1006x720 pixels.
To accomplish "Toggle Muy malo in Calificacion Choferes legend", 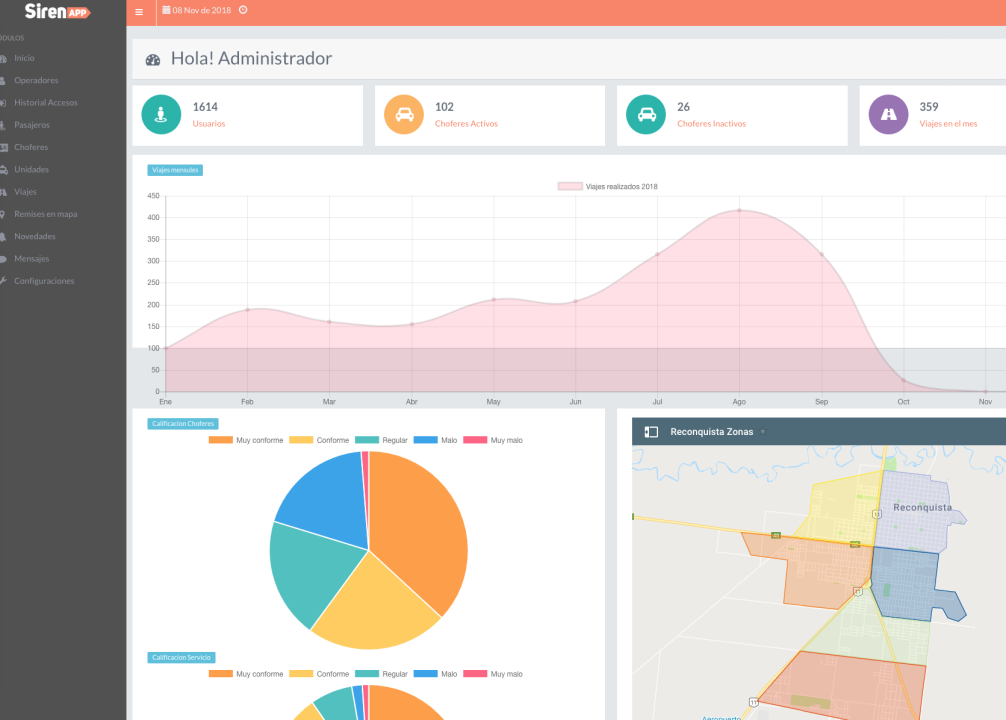I will tap(493, 440).
